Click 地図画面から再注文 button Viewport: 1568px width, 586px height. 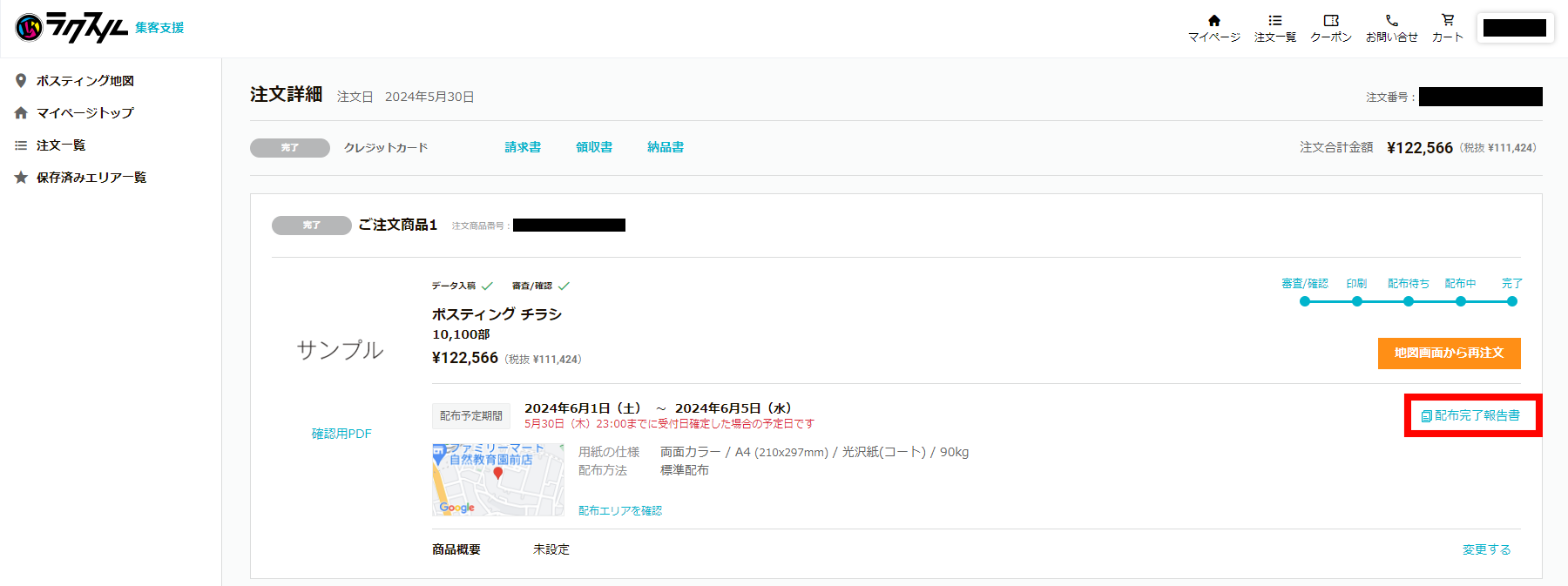(x=1450, y=354)
